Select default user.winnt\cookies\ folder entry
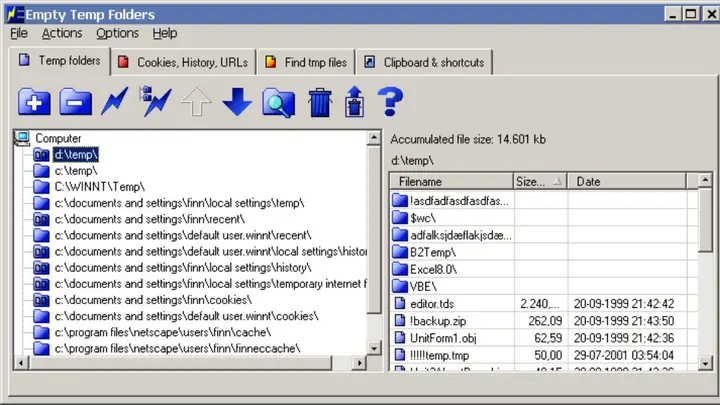Viewport: 720px width, 405px height. pos(186,316)
